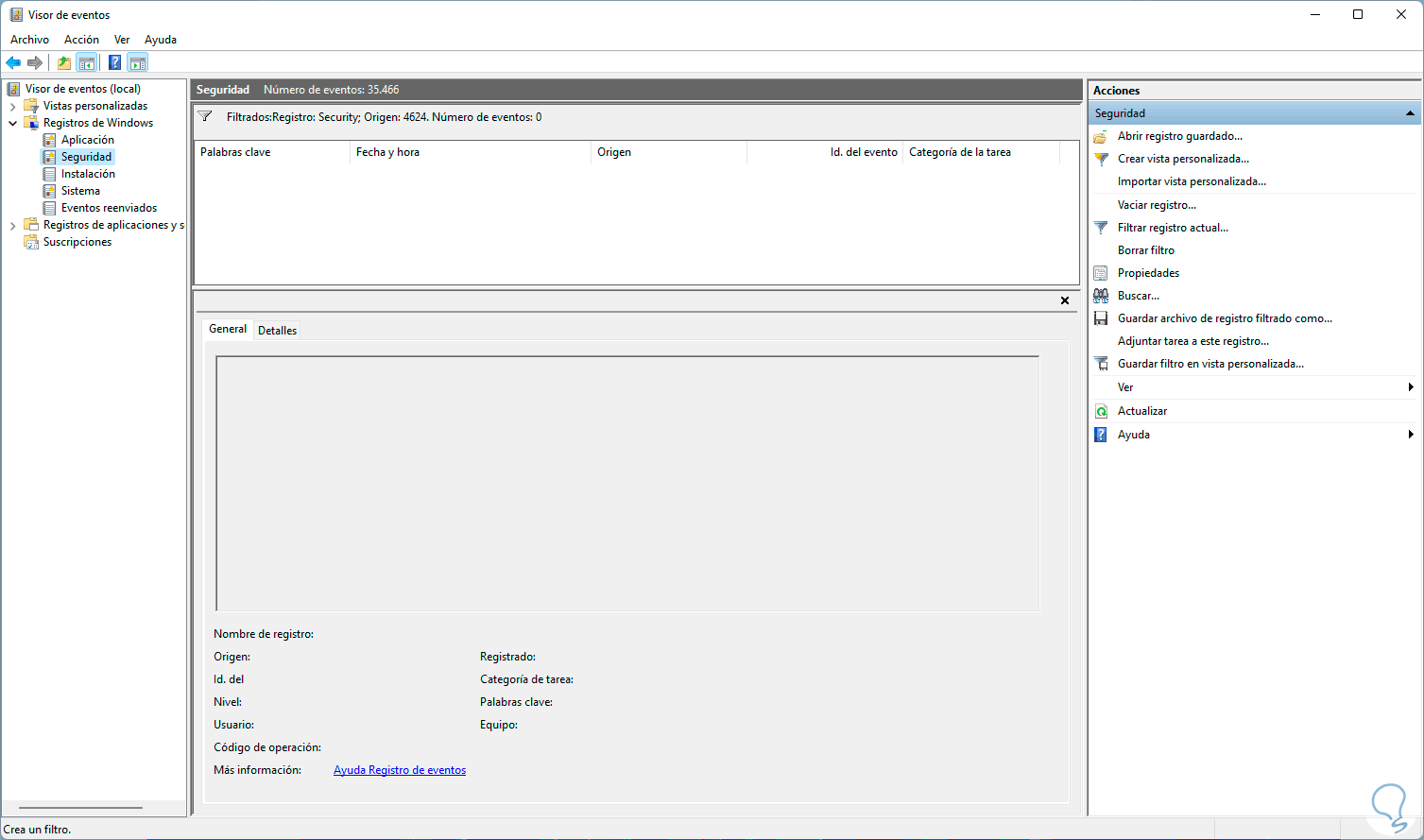Go up one level using the toolbar folder icon
This screenshot has width=1424, height=840.
pos(64,63)
